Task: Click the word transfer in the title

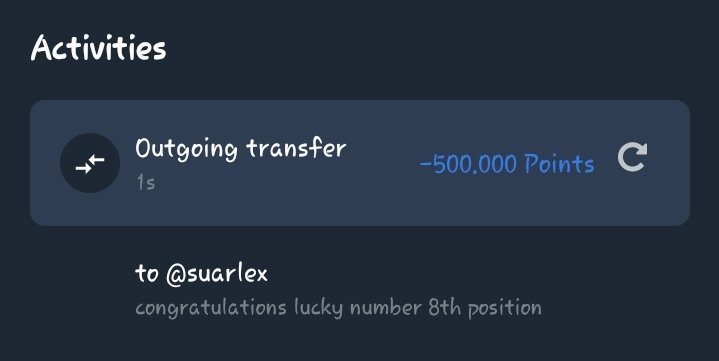Action: pos(296,149)
